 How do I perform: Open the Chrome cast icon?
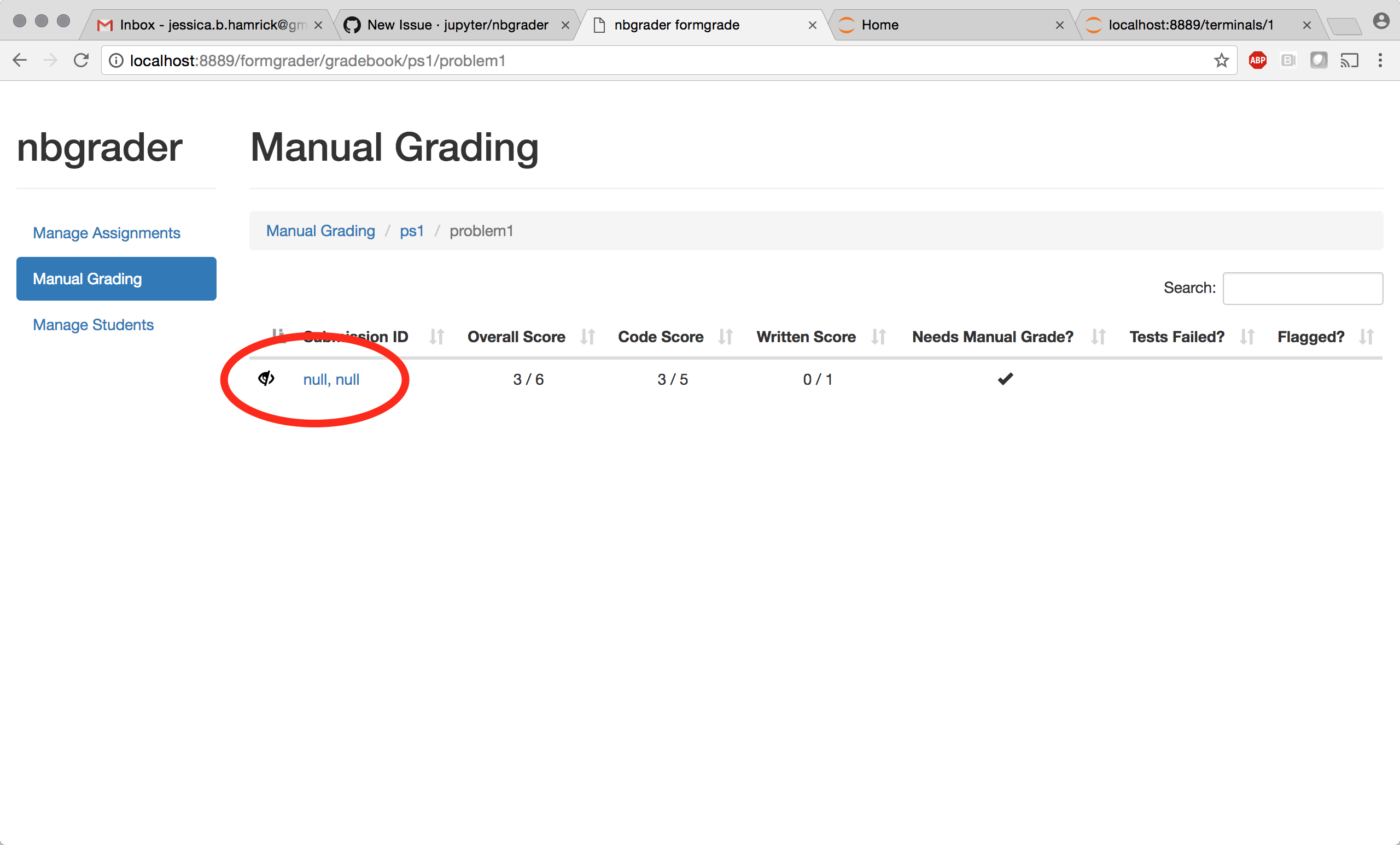coord(1351,60)
